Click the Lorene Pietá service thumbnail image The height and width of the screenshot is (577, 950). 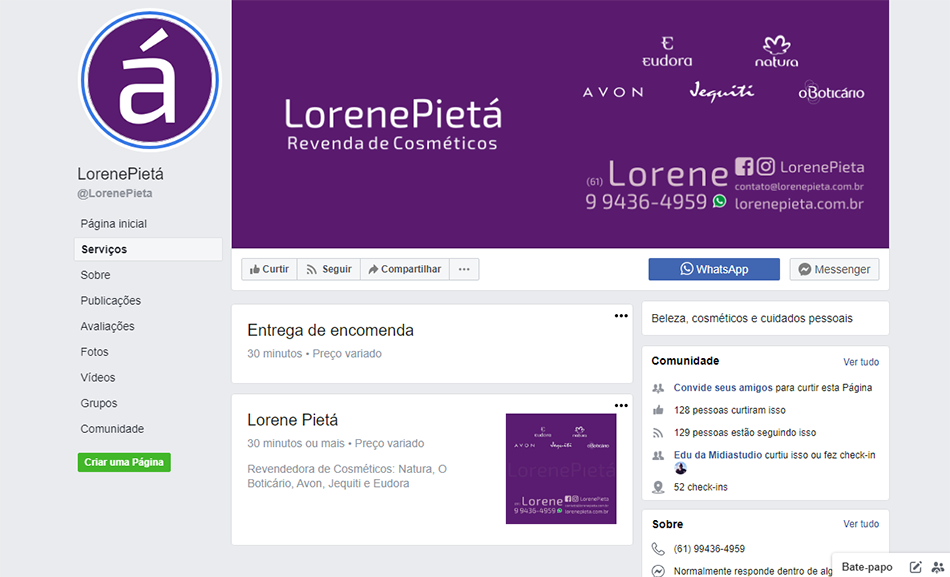pyautogui.click(x=560, y=468)
